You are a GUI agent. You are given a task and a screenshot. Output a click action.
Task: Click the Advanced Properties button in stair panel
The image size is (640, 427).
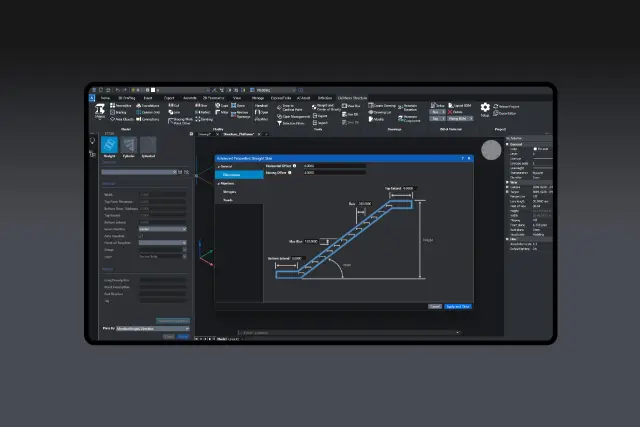pos(173,321)
